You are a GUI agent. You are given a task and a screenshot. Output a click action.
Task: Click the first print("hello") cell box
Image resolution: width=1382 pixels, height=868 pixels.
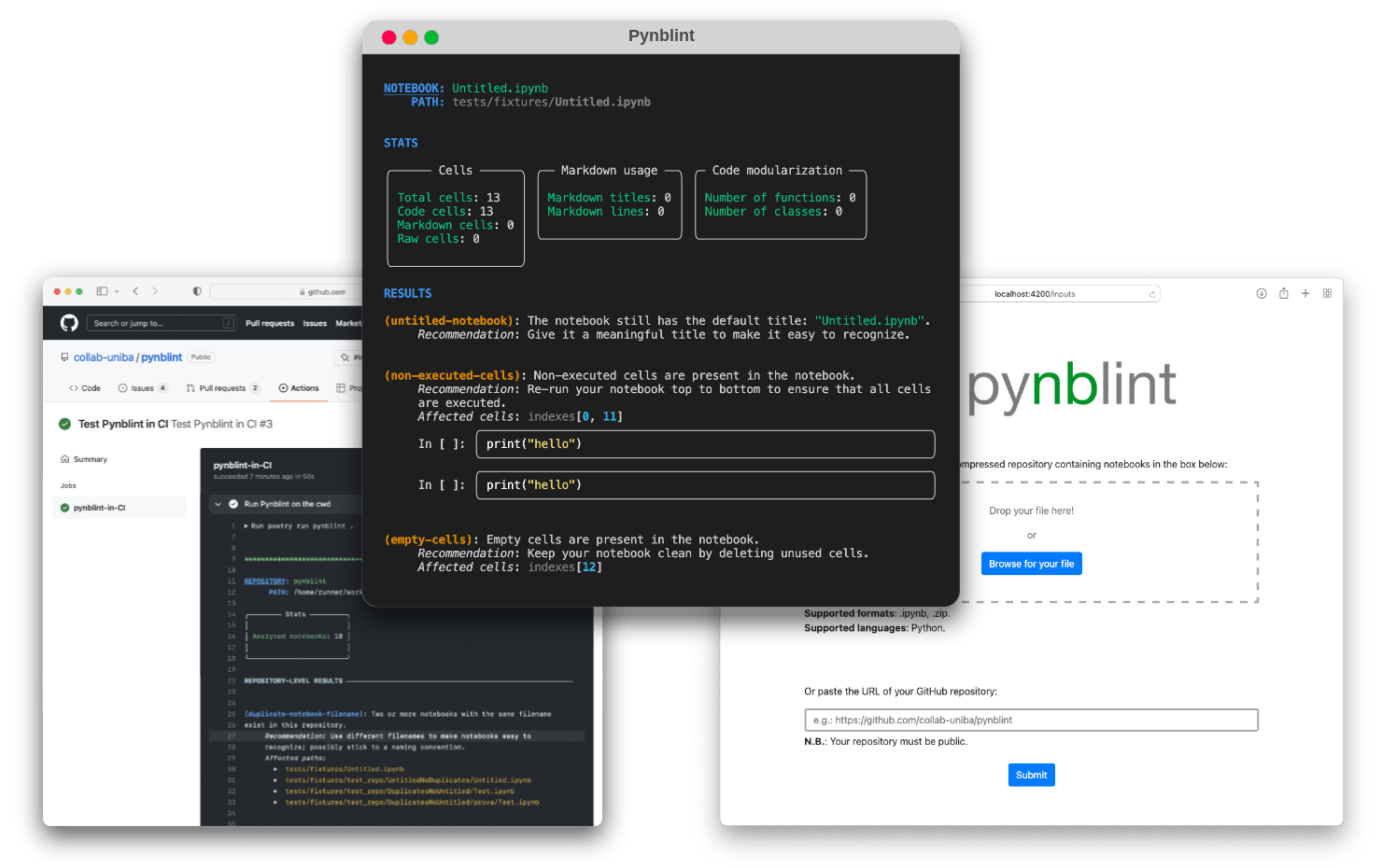[x=705, y=444]
